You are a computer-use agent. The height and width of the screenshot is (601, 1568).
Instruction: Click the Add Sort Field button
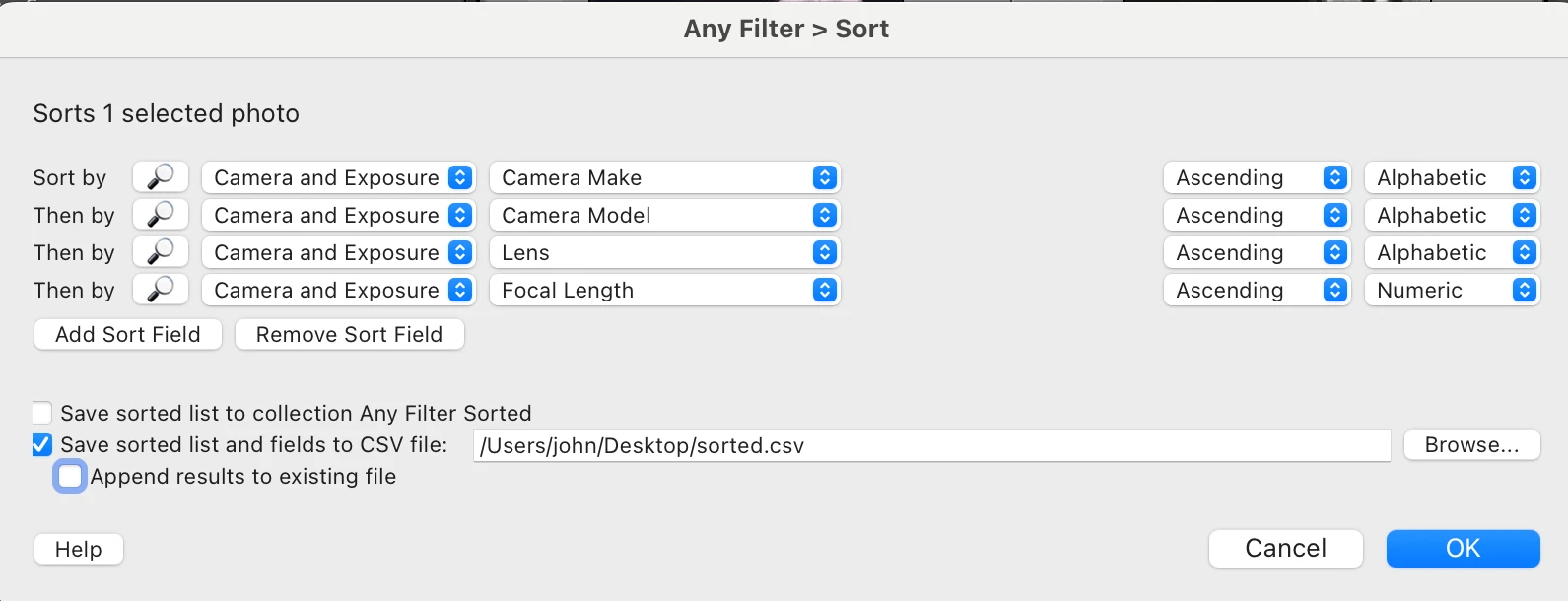pos(128,334)
